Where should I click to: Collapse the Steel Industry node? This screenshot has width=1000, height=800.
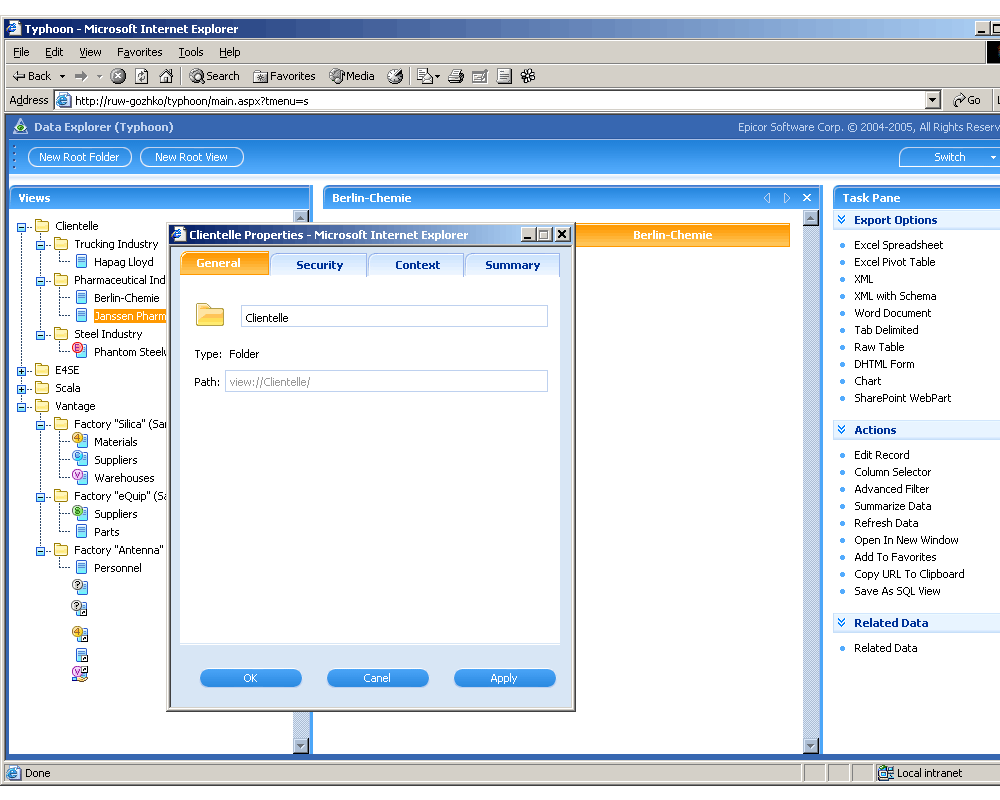click(40, 335)
